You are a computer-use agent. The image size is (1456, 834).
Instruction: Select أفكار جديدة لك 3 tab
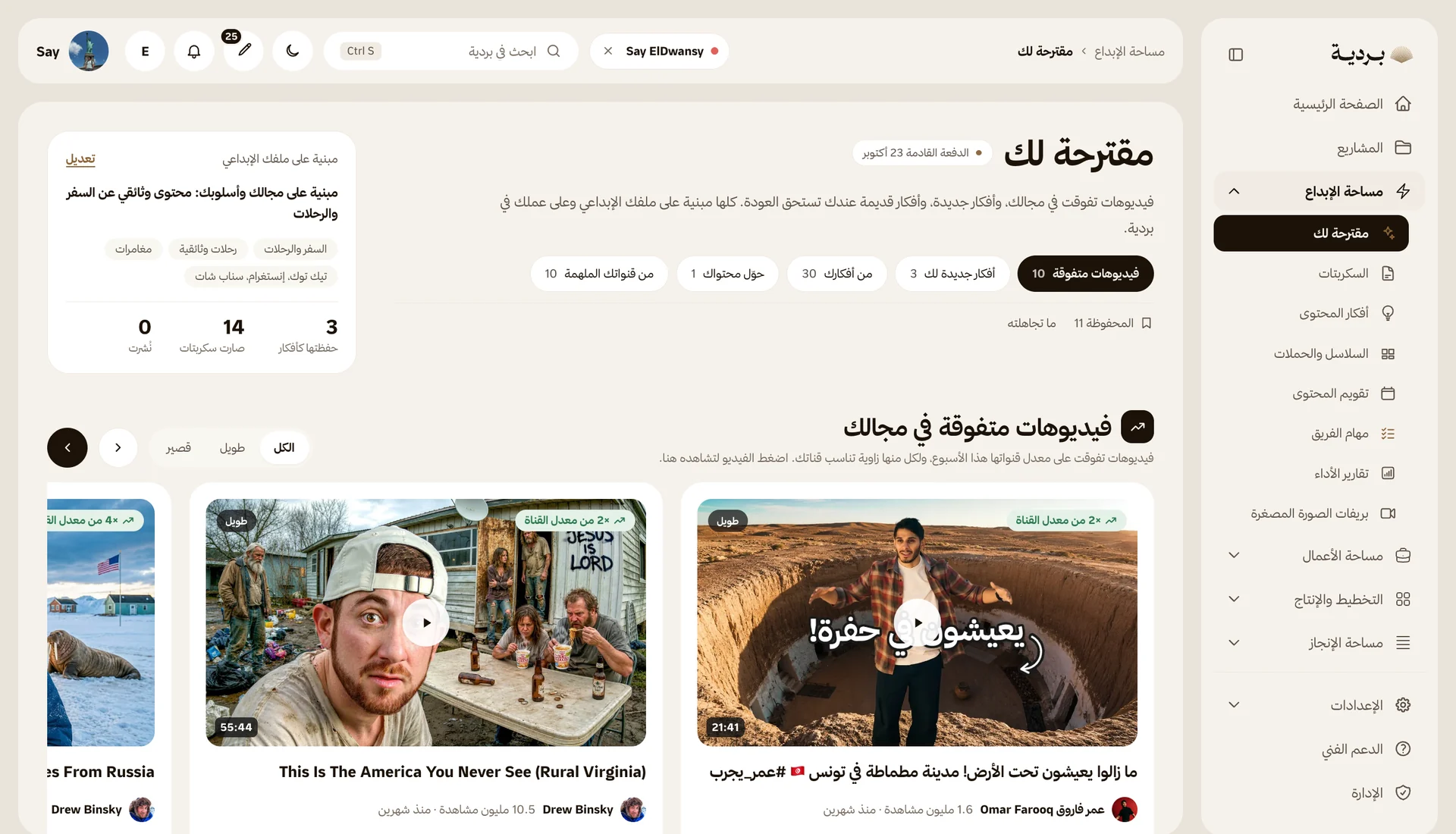(x=952, y=274)
